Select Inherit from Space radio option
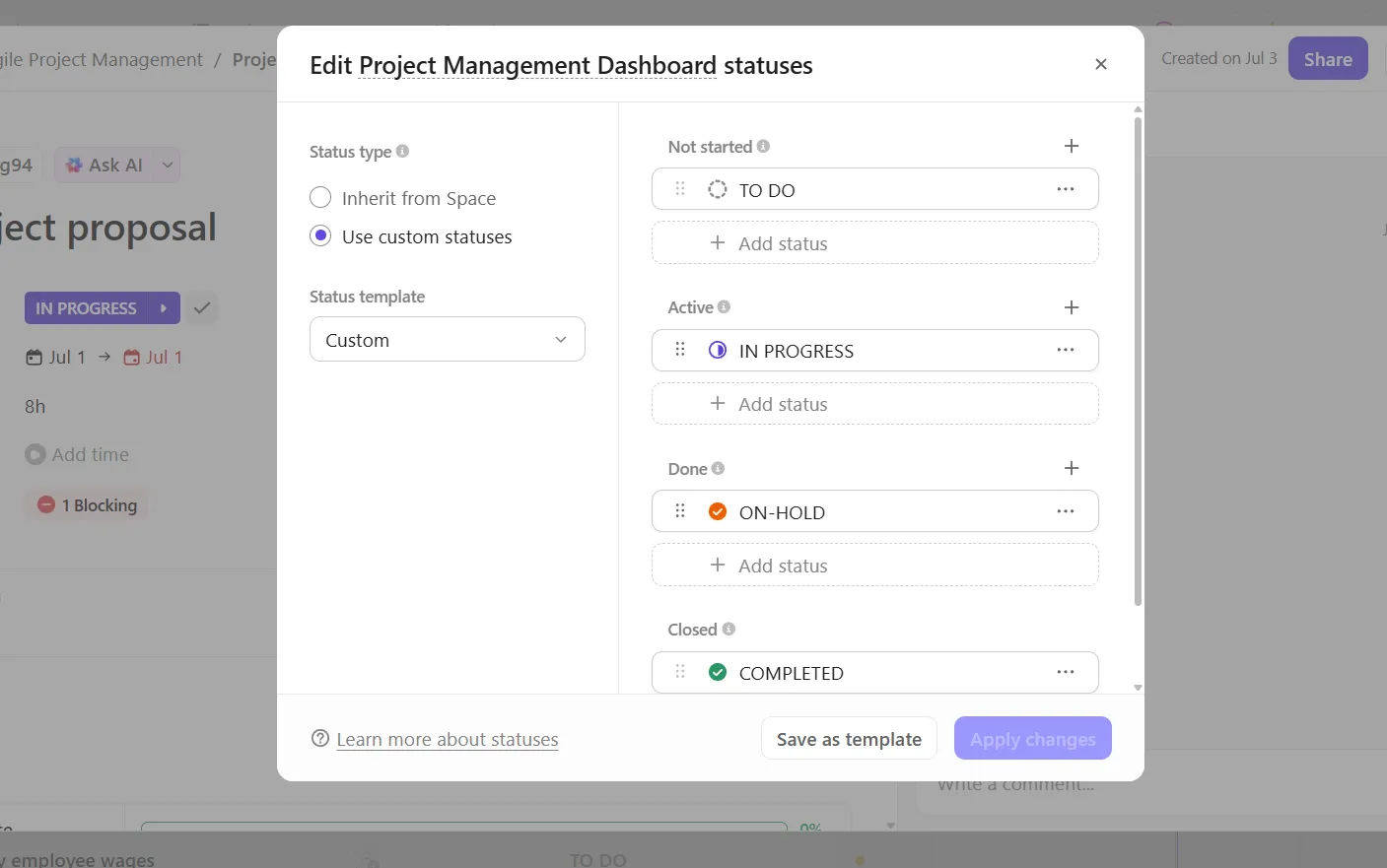Image resolution: width=1387 pixels, height=868 pixels. click(320, 198)
